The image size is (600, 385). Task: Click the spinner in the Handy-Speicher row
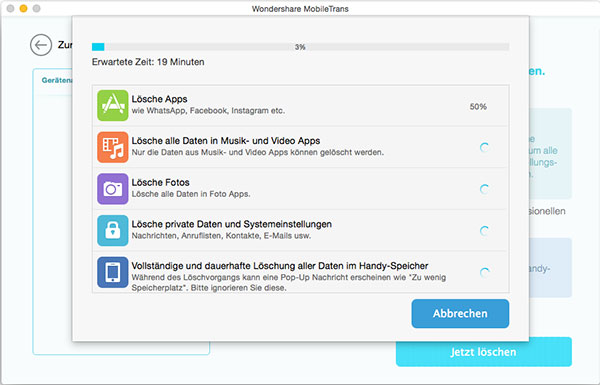[484, 272]
